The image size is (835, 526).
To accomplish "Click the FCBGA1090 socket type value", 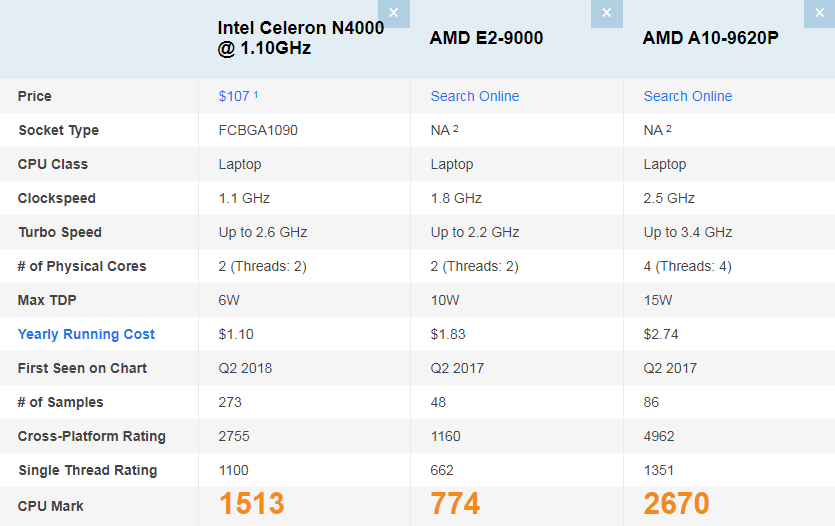I will click(258, 130).
